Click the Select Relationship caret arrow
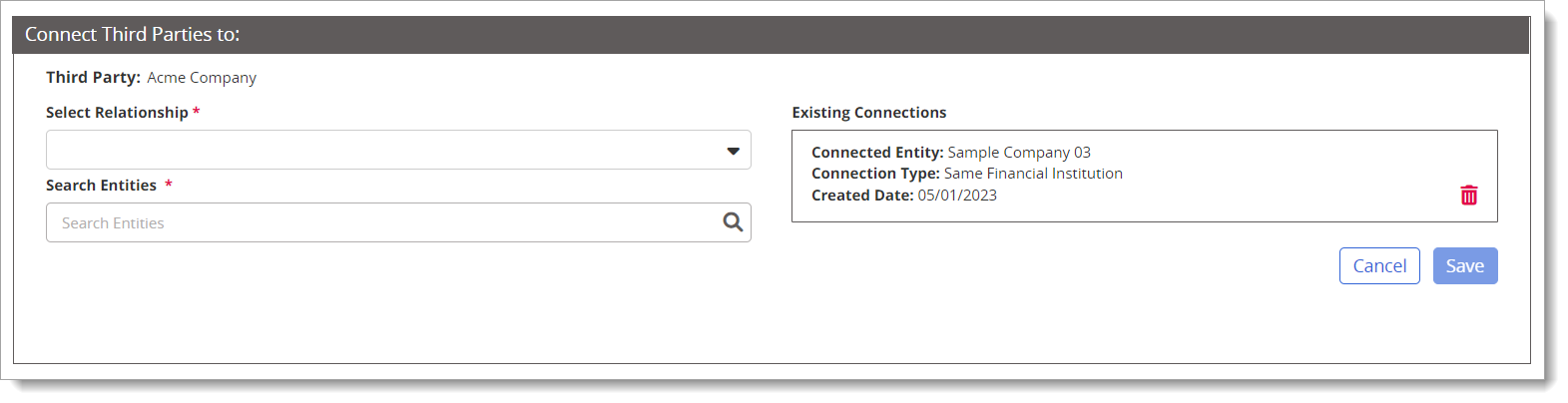 [734, 151]
